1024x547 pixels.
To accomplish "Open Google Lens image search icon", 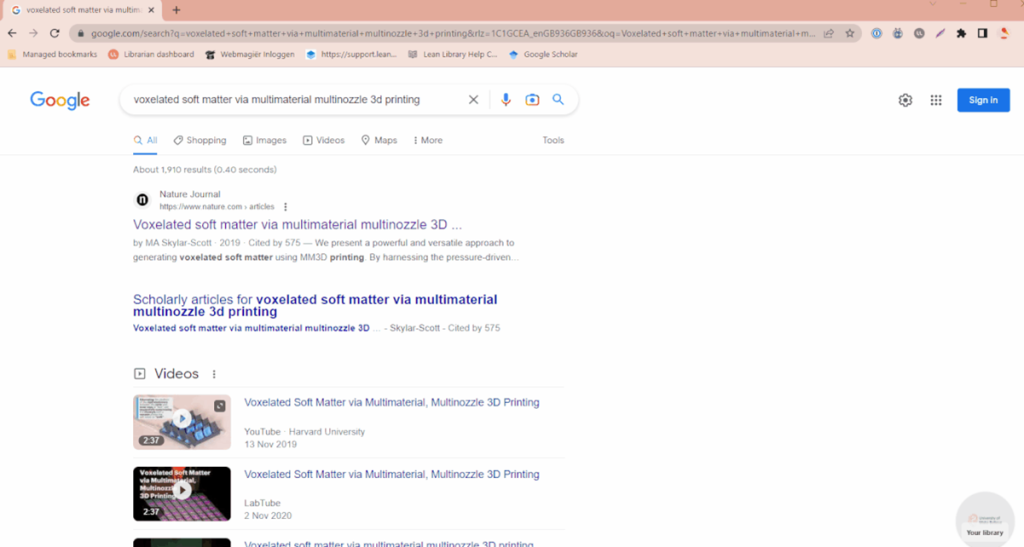I will (532, 100).
